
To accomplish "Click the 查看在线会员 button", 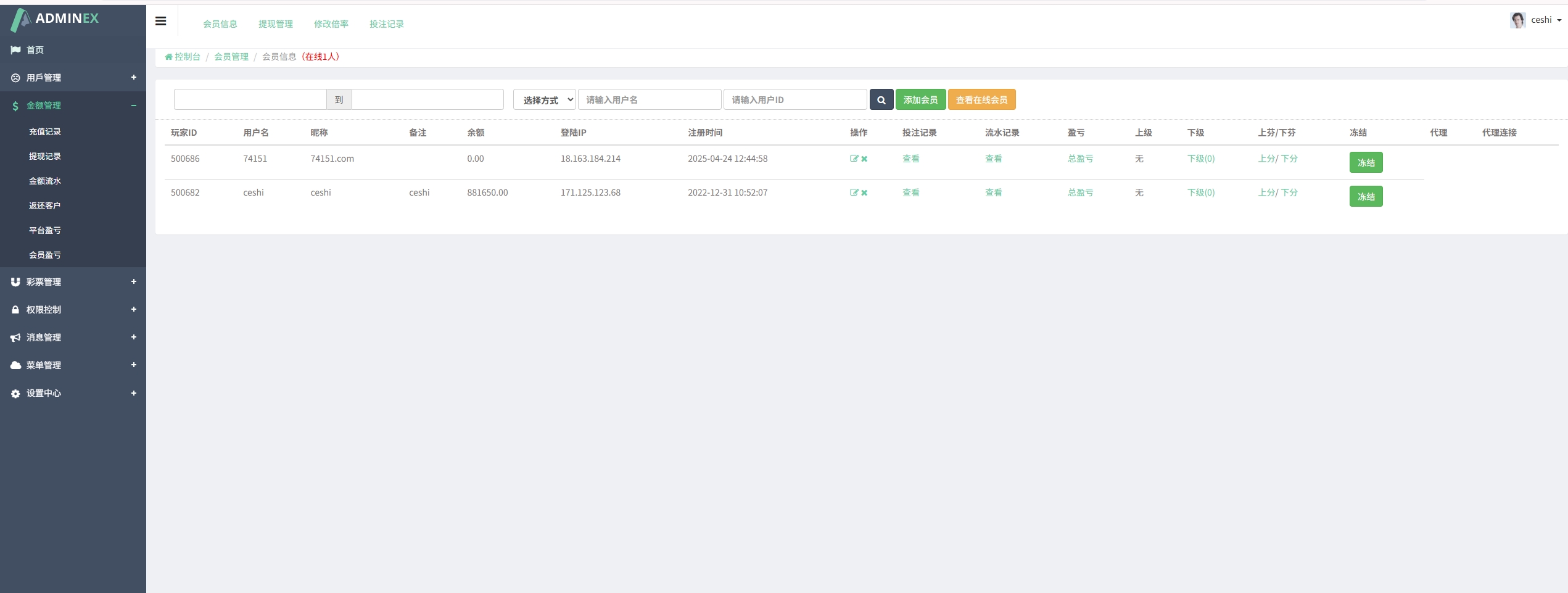I will 981,100.
